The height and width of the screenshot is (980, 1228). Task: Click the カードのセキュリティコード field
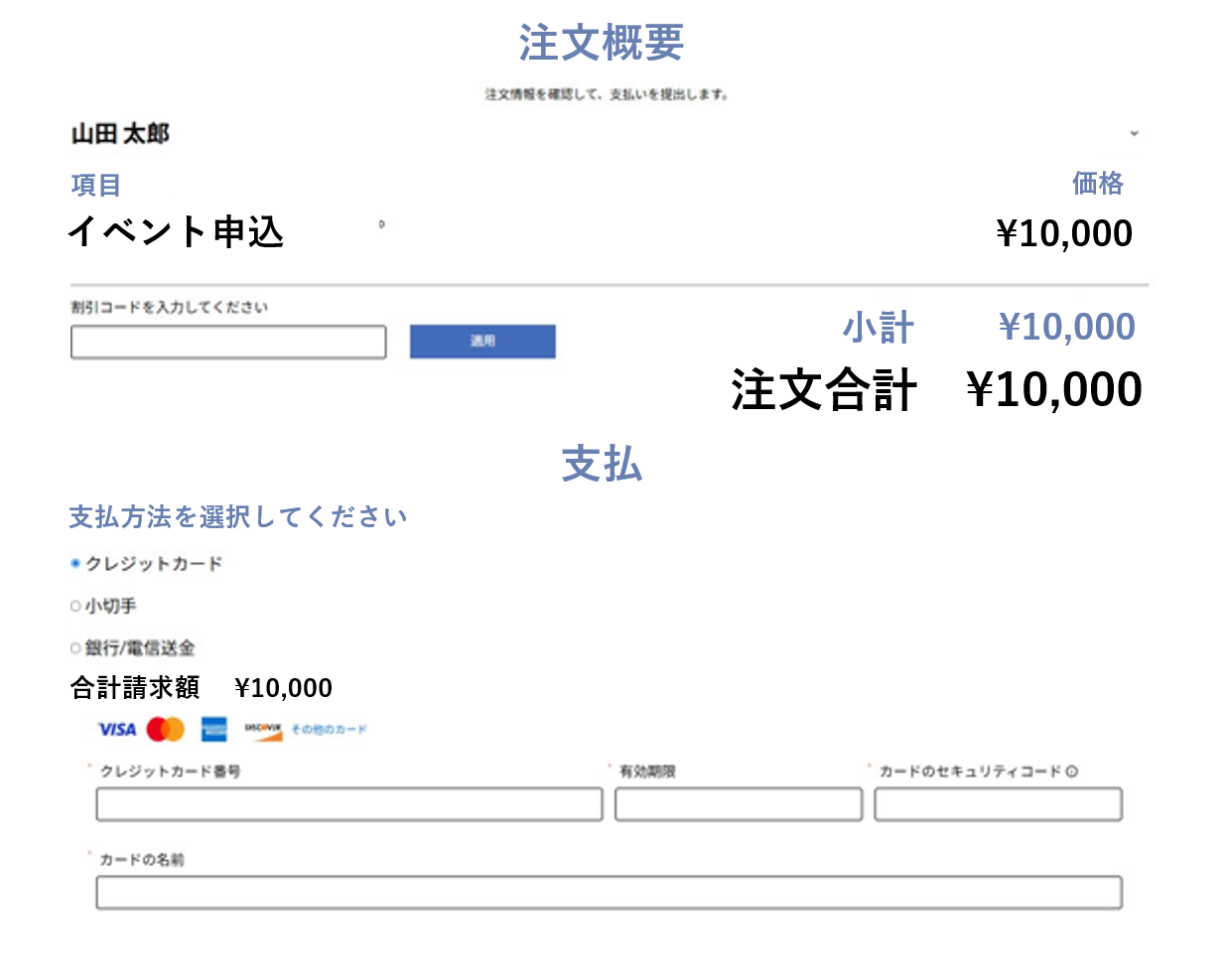pos(999,804)
